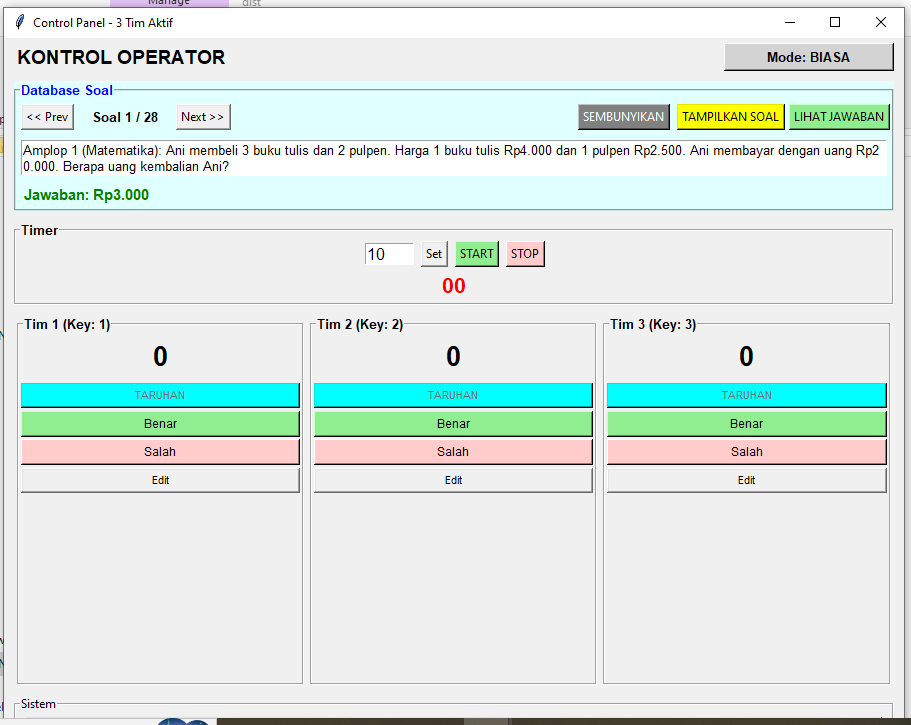Click the feather icon in title bar
Image resolution: width=911 pixels, height=725 pixels.
pos(20,22)
